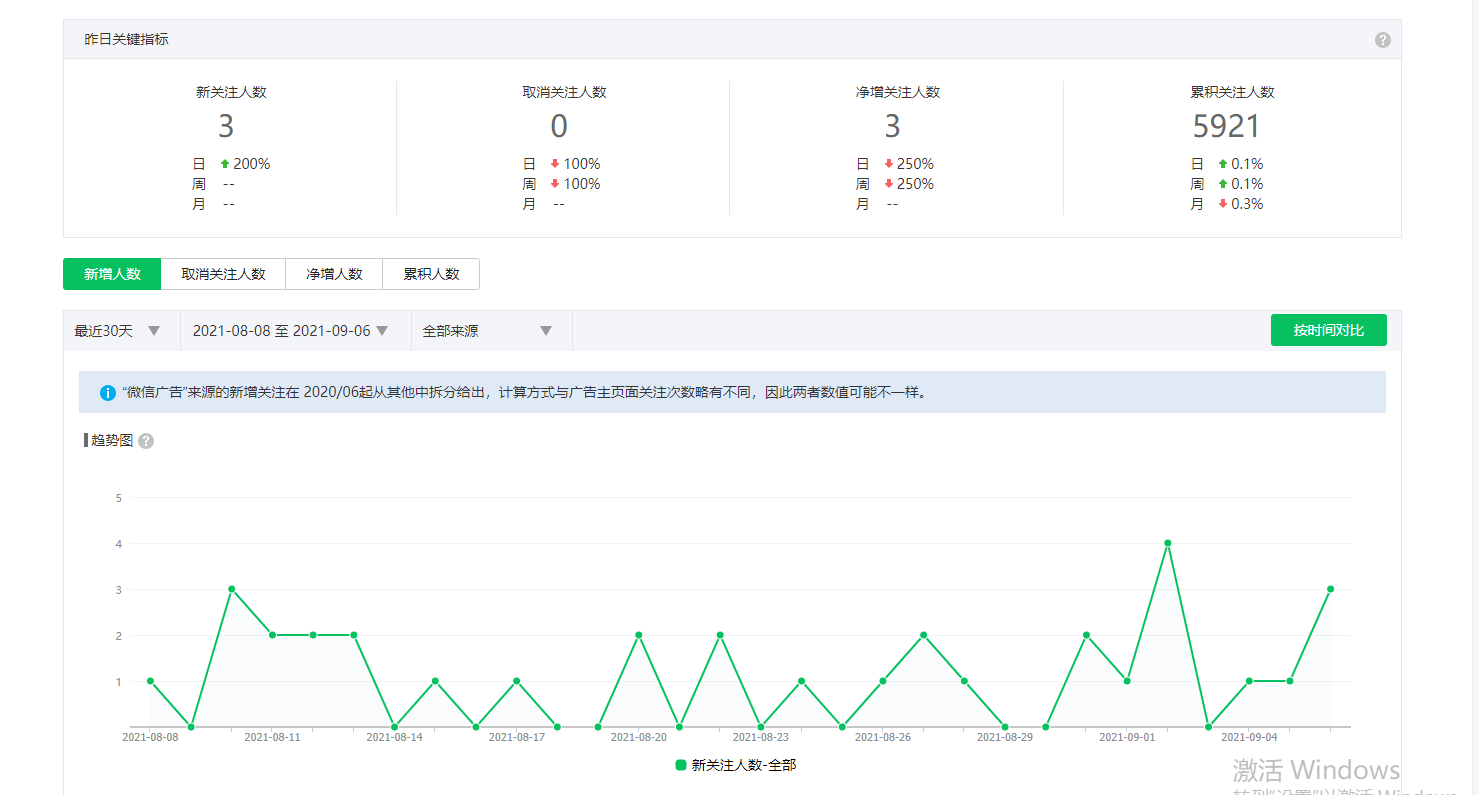Click the peak data point valued 4

1167,543
